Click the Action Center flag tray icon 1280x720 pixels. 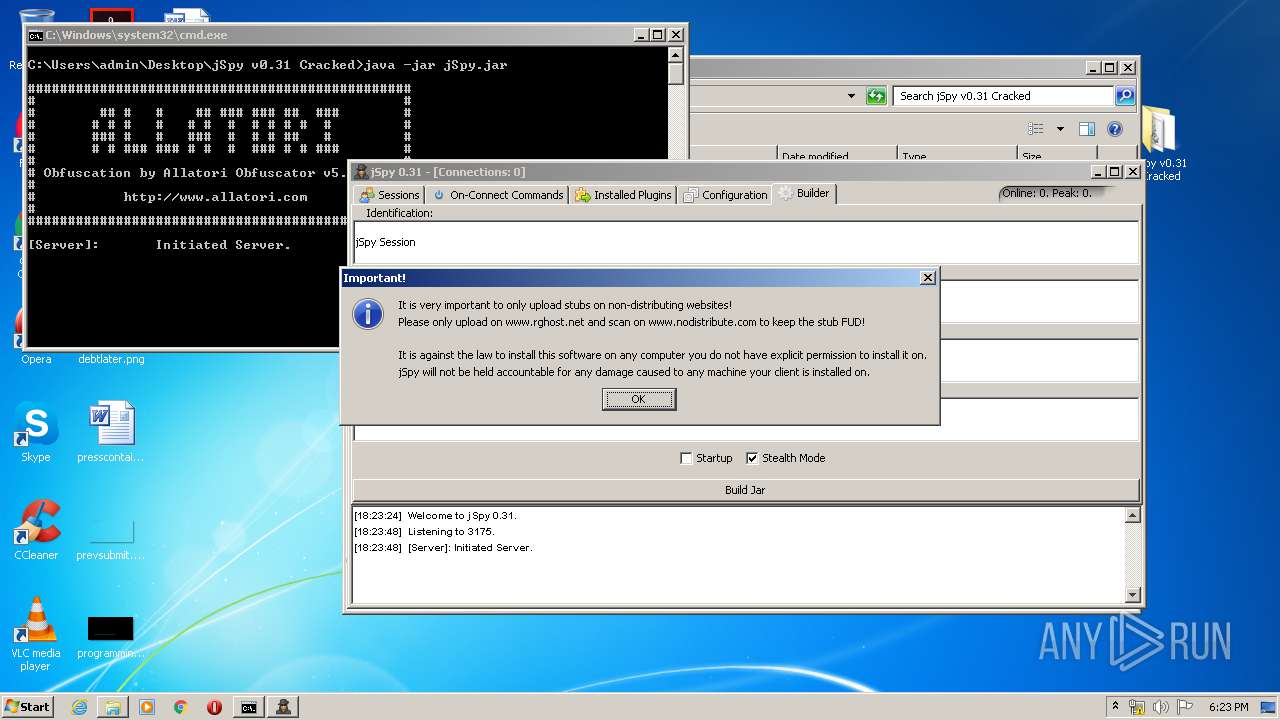coord(1185,707)
